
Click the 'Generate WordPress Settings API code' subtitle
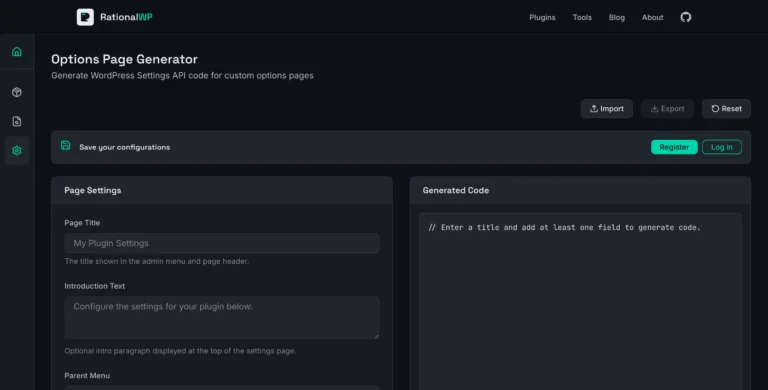(x=182, y=75)
